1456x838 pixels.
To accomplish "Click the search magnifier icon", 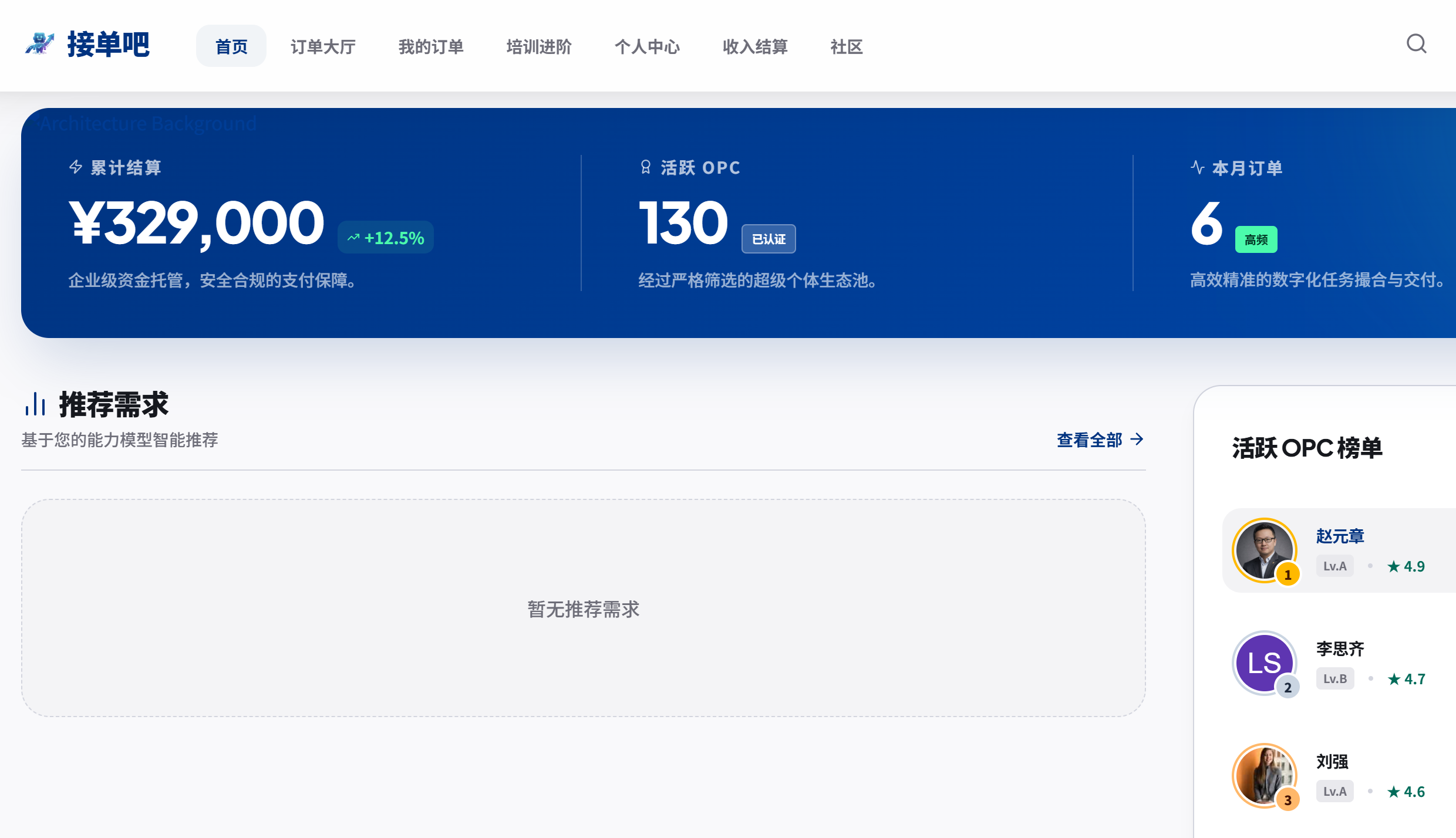I will click(1416, 43).
